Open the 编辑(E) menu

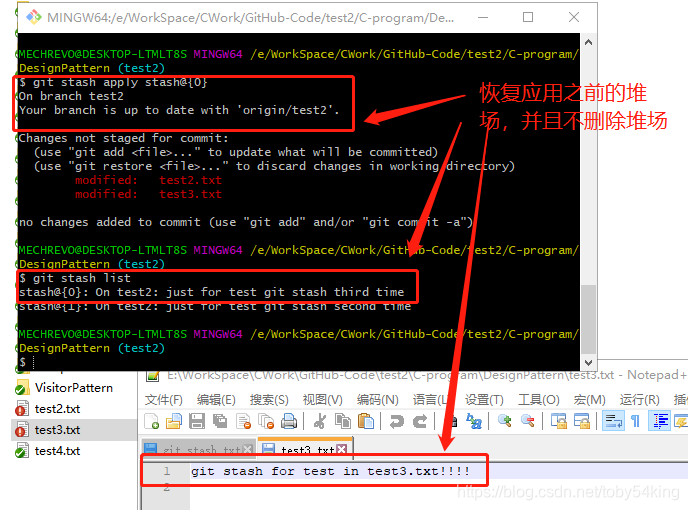[x=216, y=400]
